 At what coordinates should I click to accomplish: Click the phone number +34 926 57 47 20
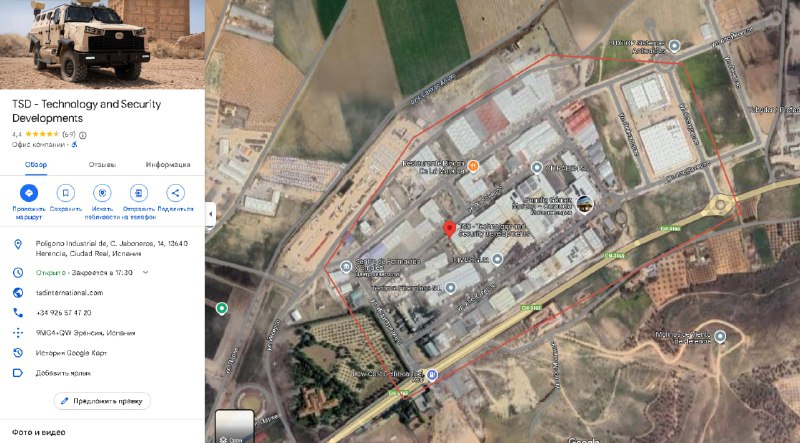[64, 312]
